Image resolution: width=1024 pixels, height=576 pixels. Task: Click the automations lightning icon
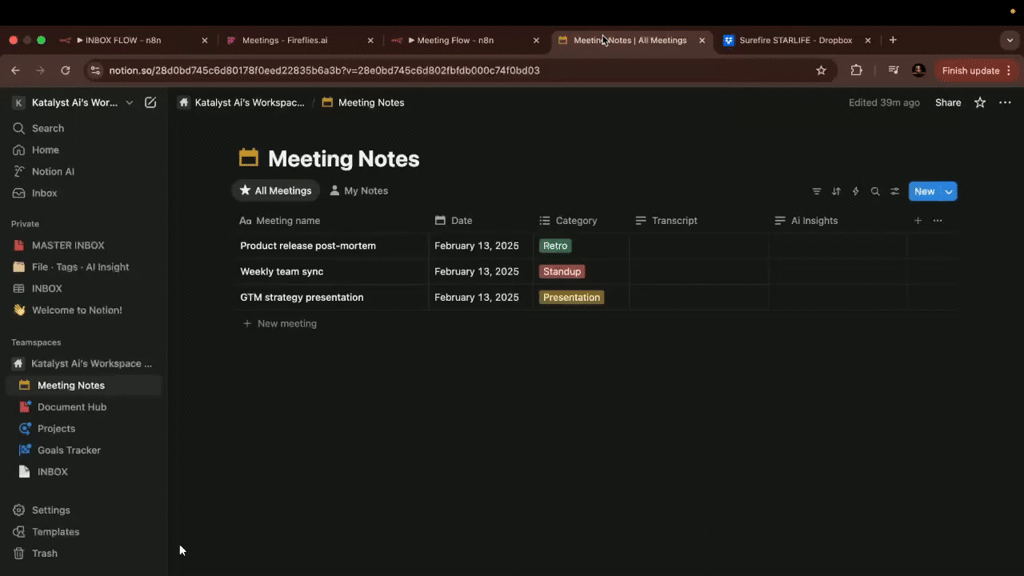pyautogui.click(x=856, y=191)
